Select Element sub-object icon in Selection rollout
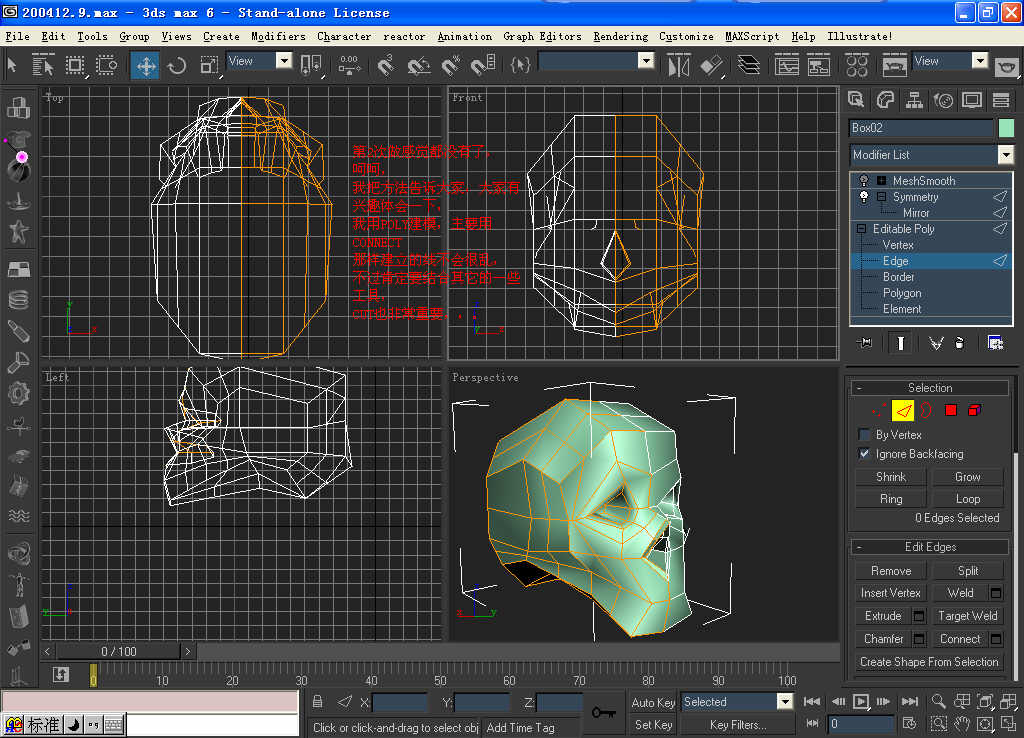Viewport: 1024px width, 738px height. (x=974, y=410)
